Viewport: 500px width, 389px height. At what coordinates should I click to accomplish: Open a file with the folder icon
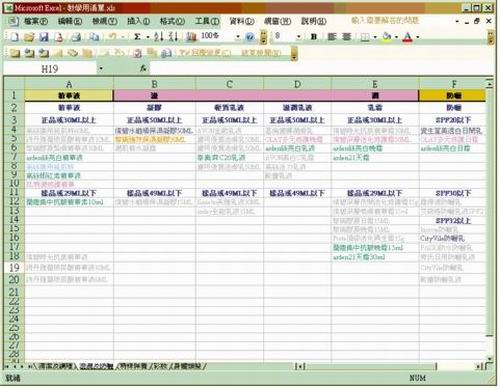click(29, 36)
